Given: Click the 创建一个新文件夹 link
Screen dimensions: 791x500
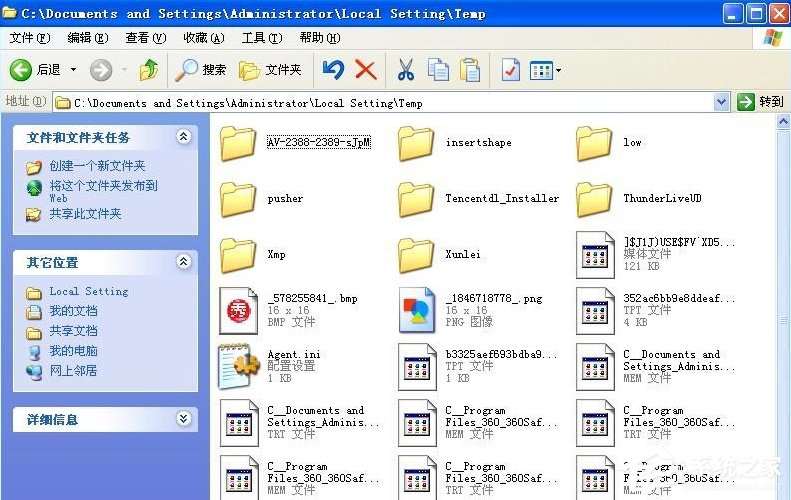Looking at the screenshot, I should point(97,166).
